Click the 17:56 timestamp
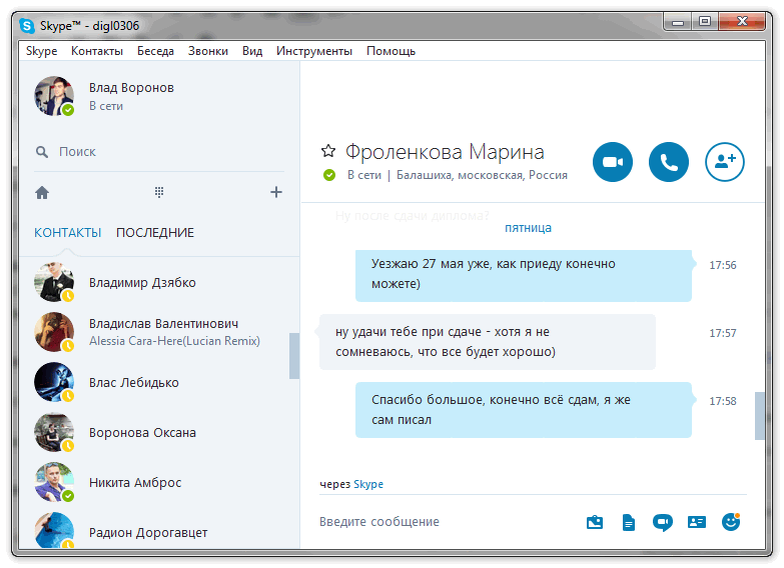Screen dimensions: 784x568 click(722, 265)
